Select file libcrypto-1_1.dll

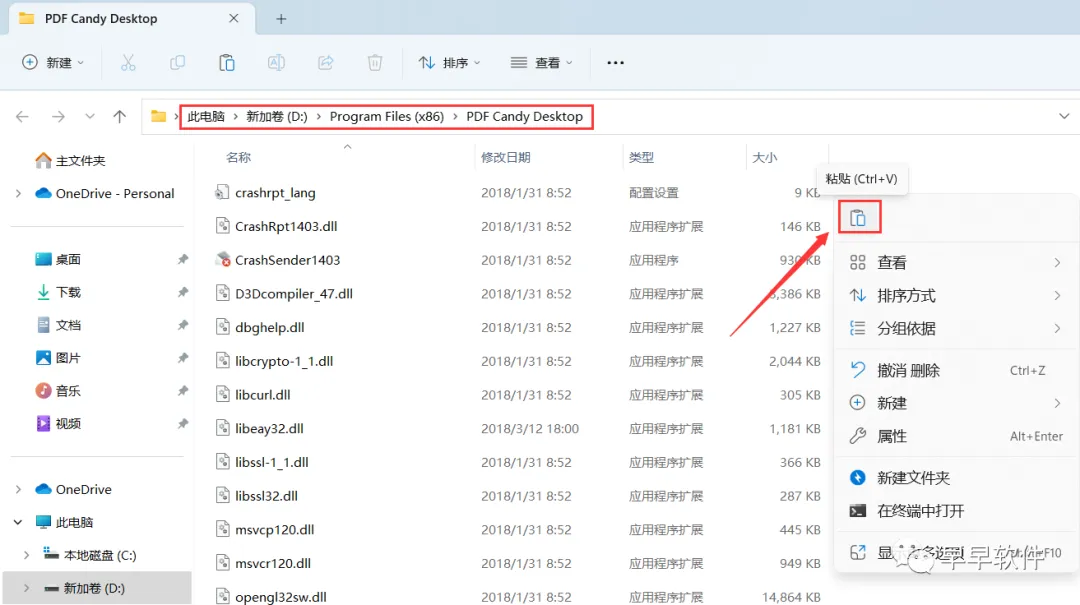(x=284, y=361)
